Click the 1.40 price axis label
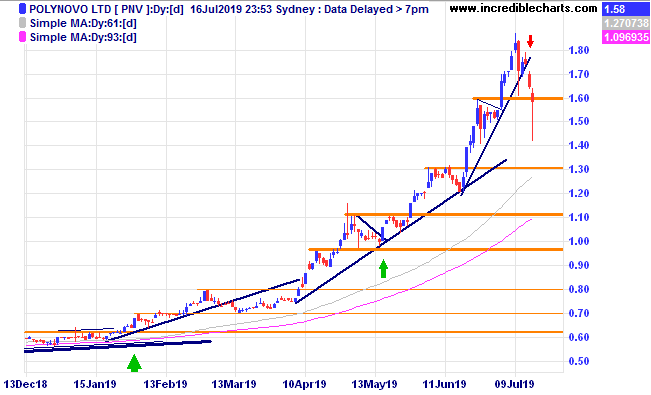 579,145
